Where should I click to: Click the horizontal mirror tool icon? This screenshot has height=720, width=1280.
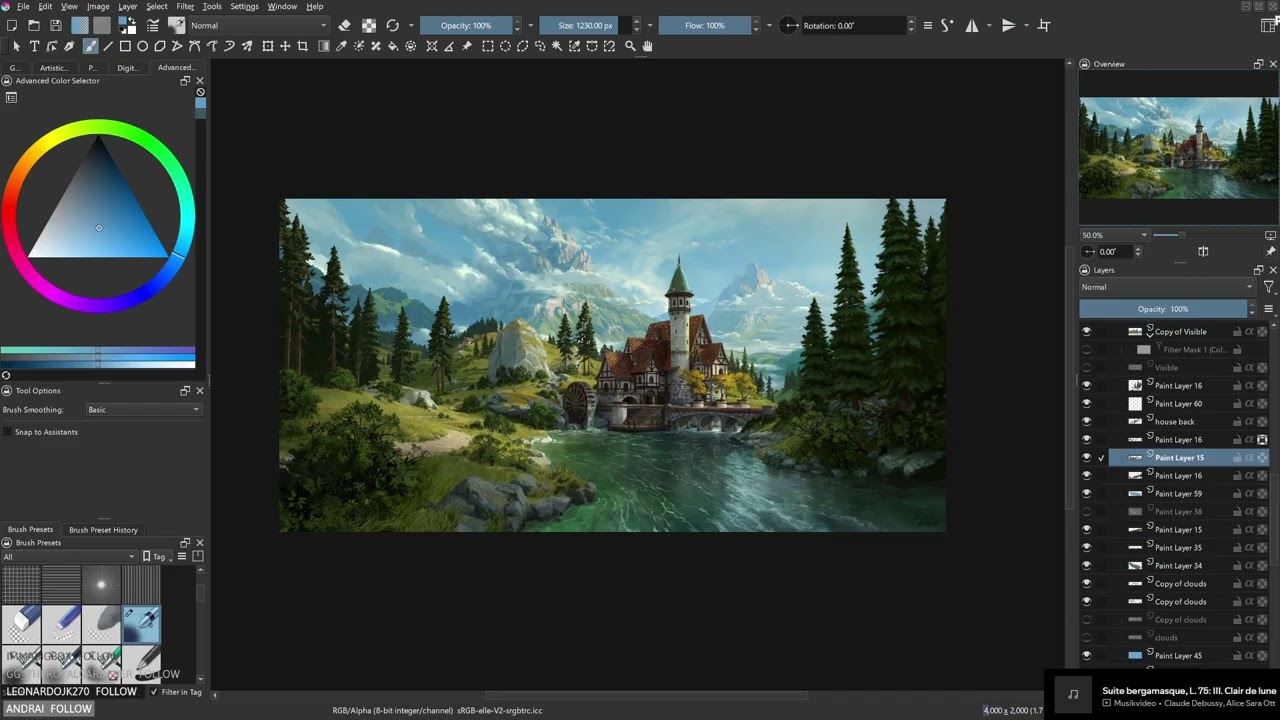971,25
